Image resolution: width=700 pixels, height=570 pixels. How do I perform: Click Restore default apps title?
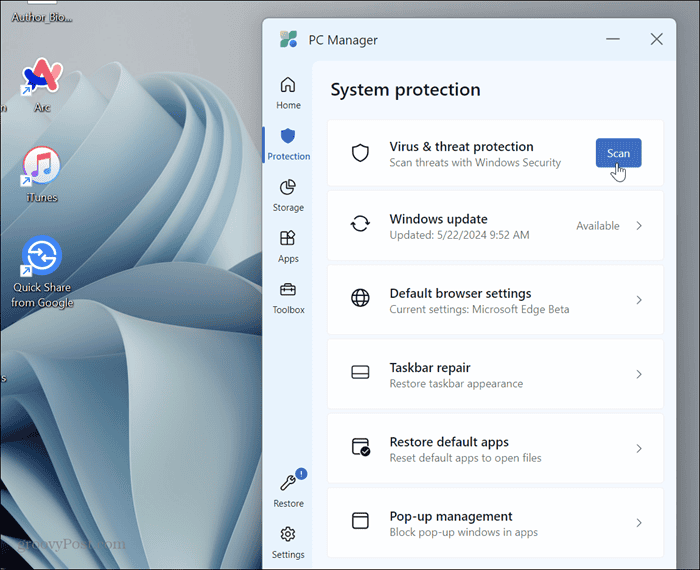tap(449, 442)
